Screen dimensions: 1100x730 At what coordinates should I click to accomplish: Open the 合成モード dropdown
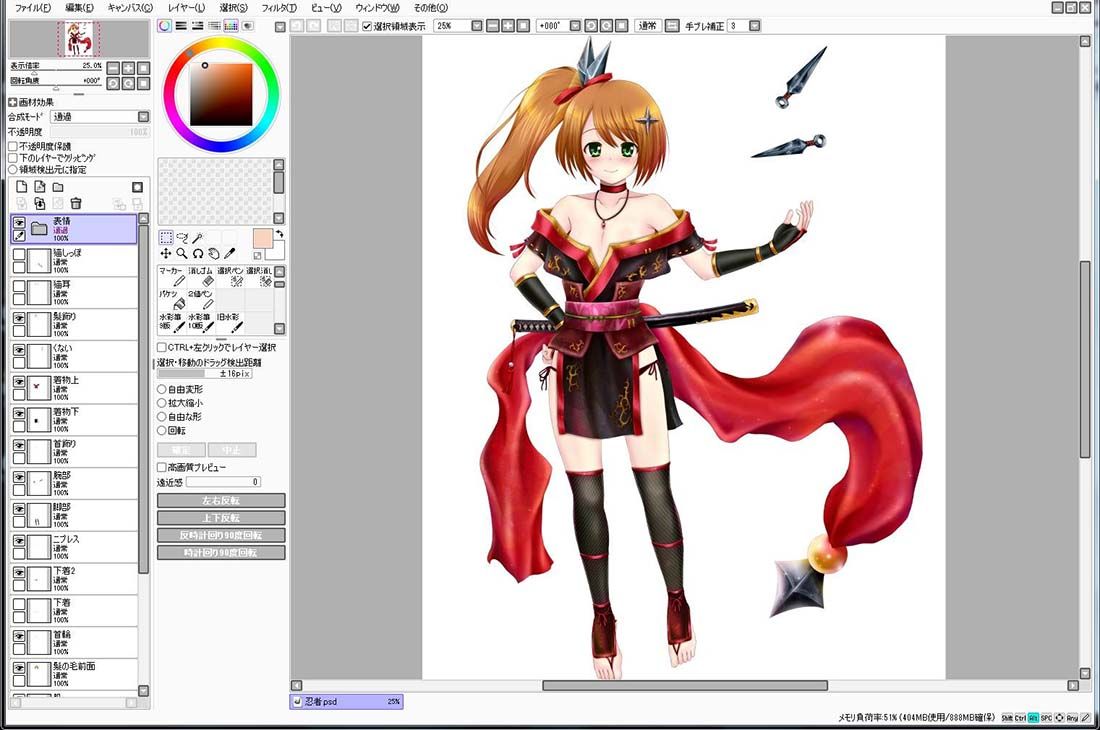100,117
